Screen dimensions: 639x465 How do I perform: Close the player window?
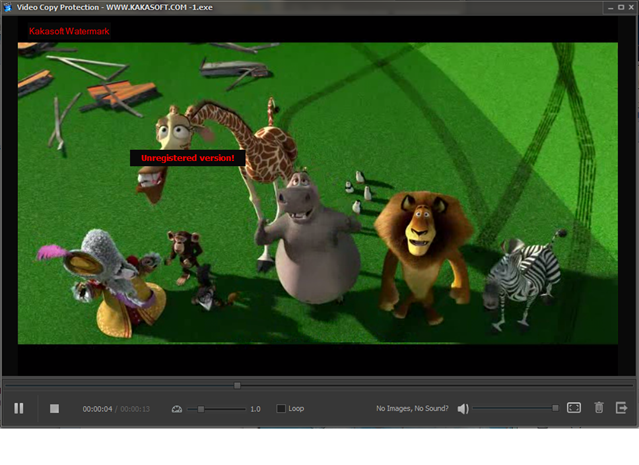pos(631,7)
